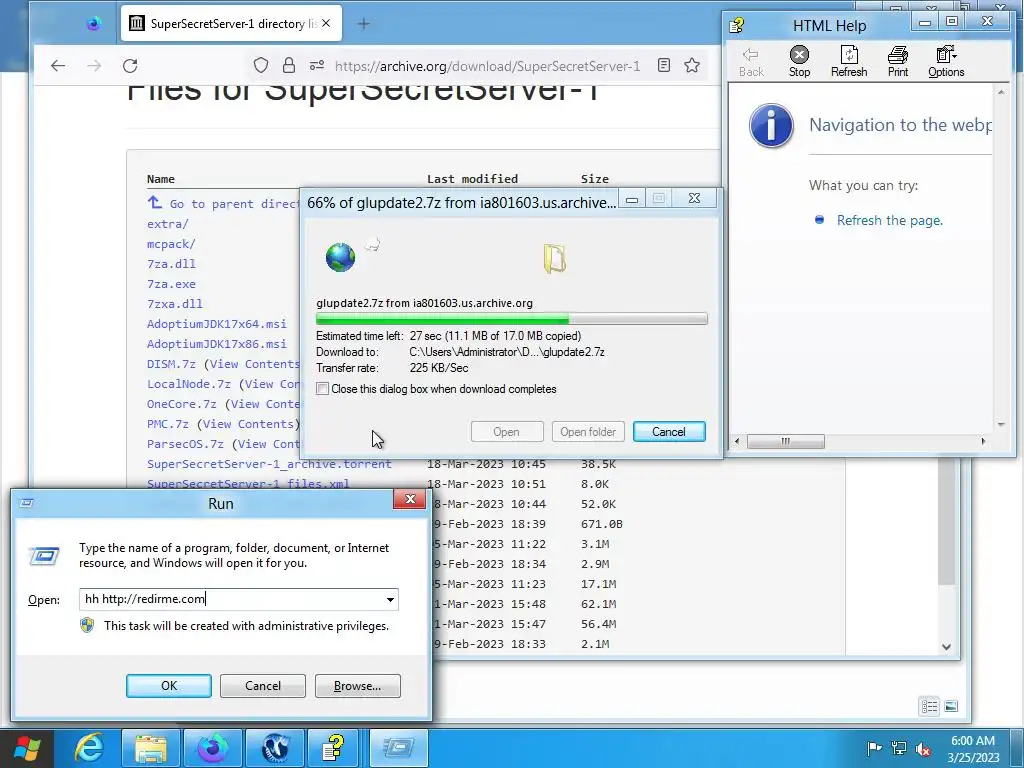Enable 'Close this dialog box when download completes'
This screenshot has width=1024, height=768.
click(323, 389)
